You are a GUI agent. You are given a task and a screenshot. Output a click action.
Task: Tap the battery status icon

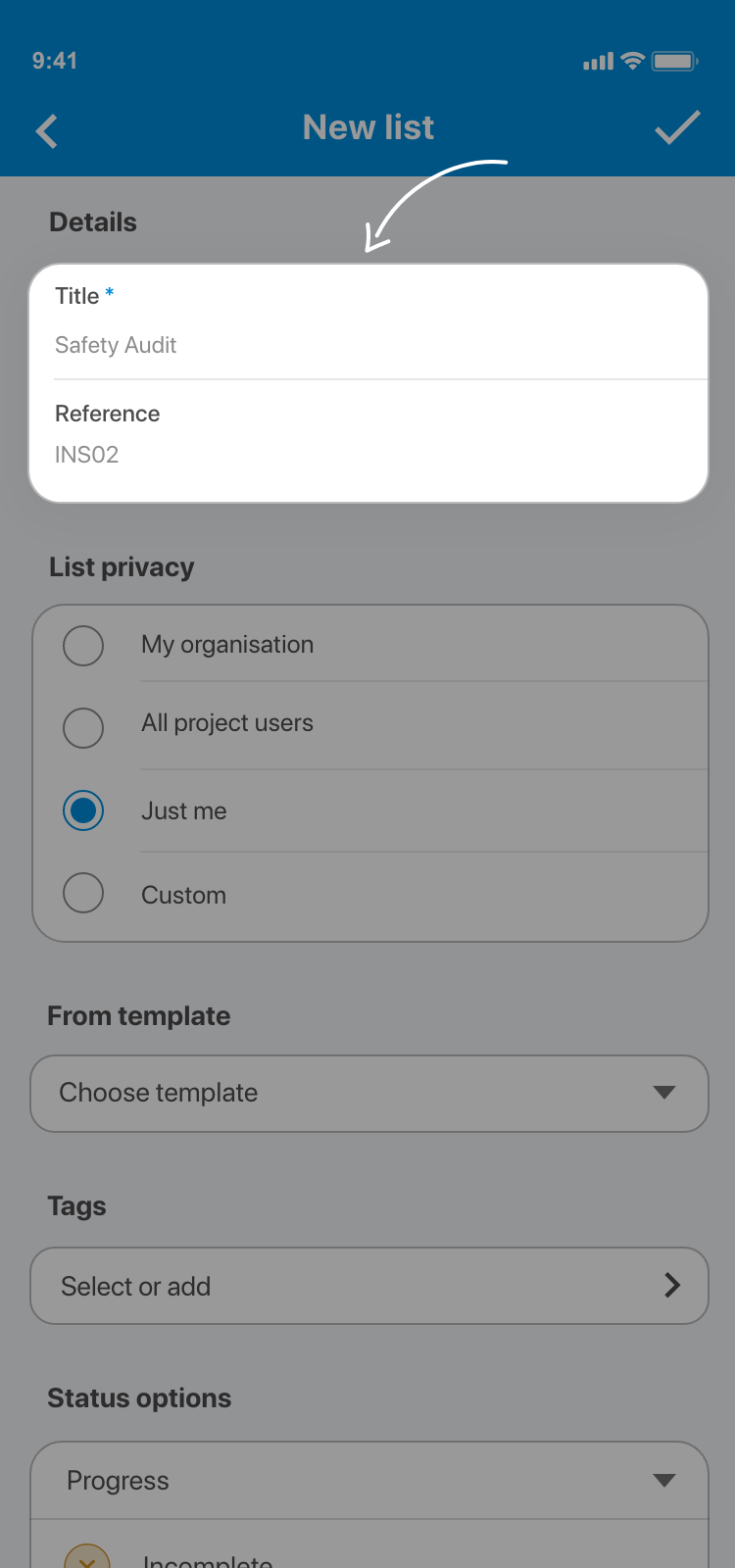click(674, 61)
